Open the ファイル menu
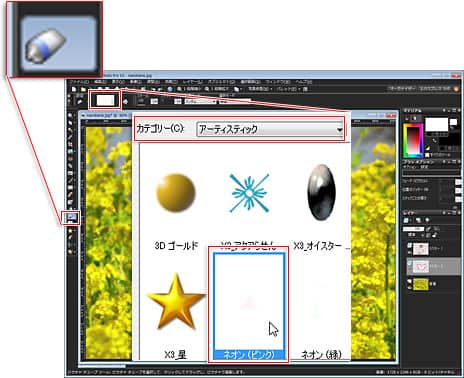Image resolution: width=464 pixels, height=378 pixels. click(x=79, y=82)
